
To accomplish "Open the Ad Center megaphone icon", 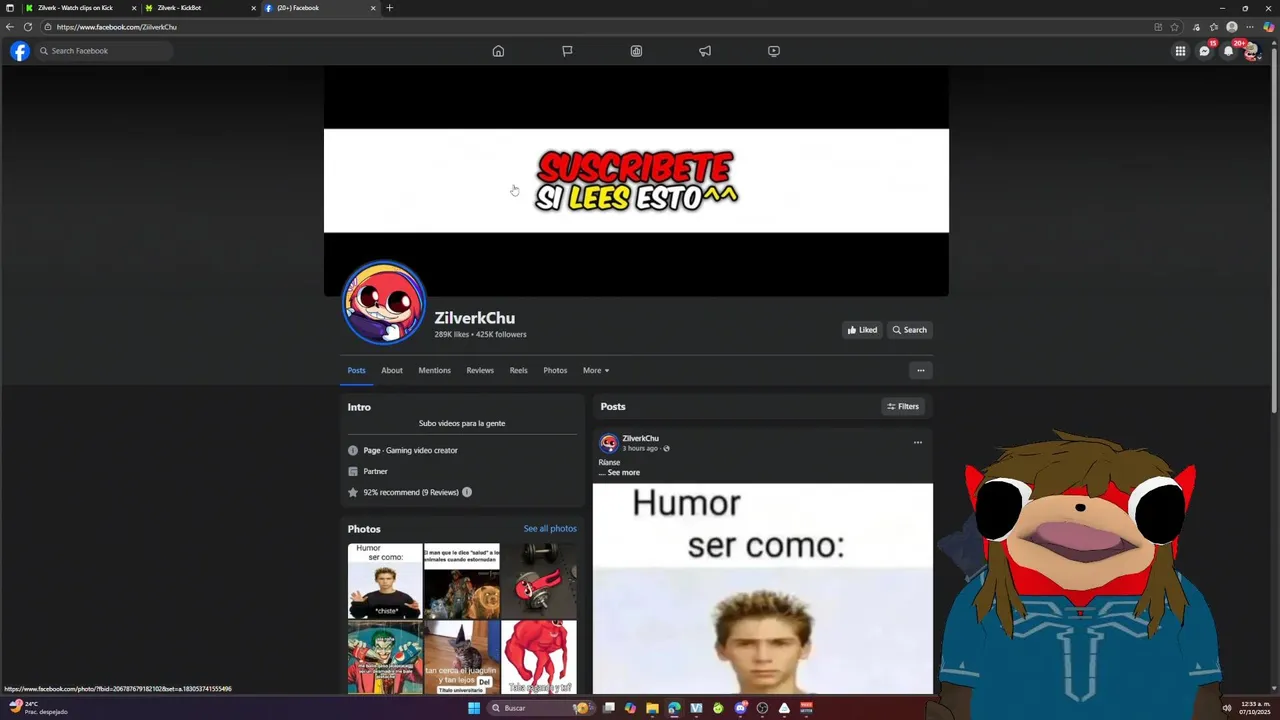I will [x=705, y=51].
